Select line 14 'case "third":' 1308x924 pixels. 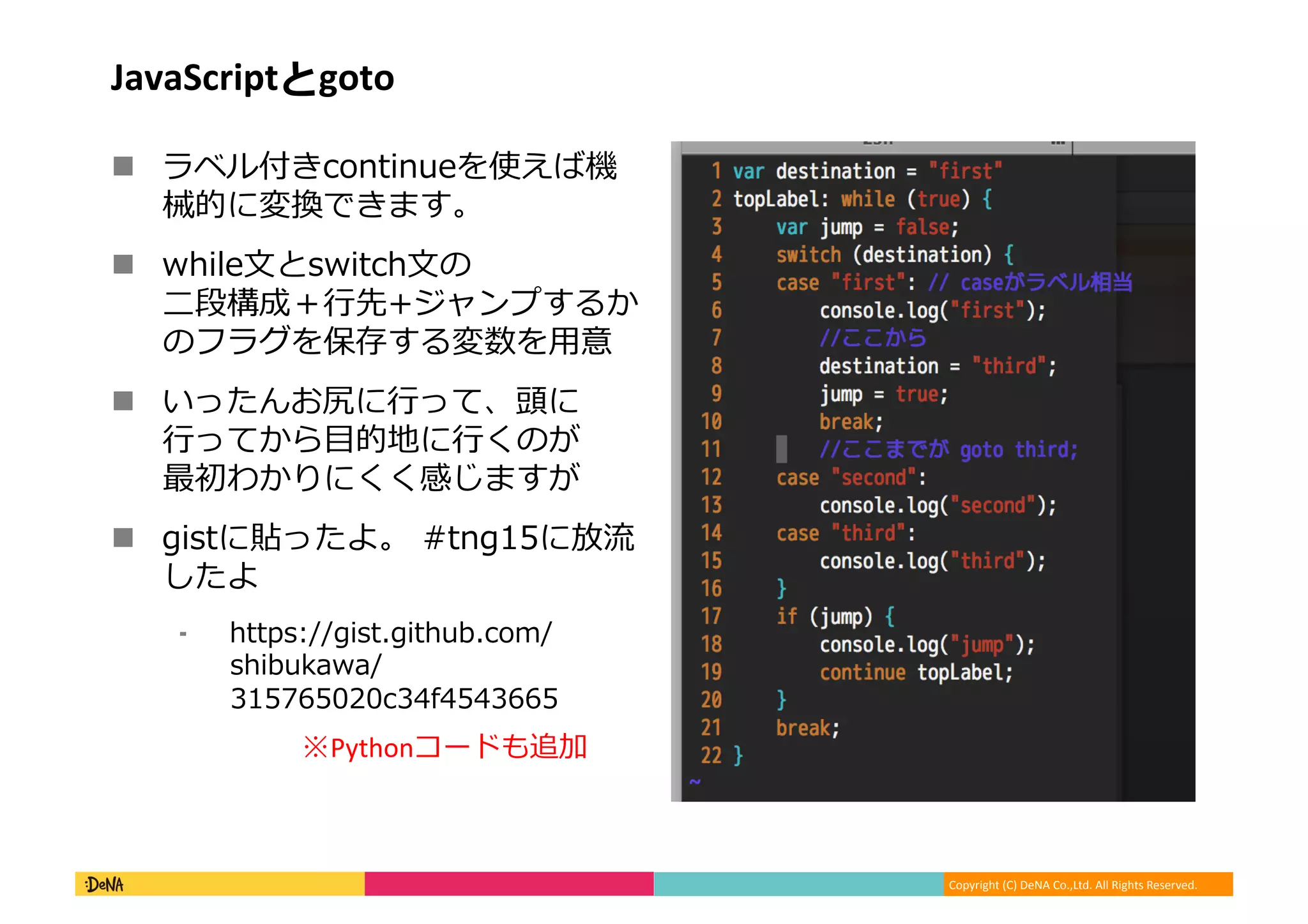click(846, 533)
